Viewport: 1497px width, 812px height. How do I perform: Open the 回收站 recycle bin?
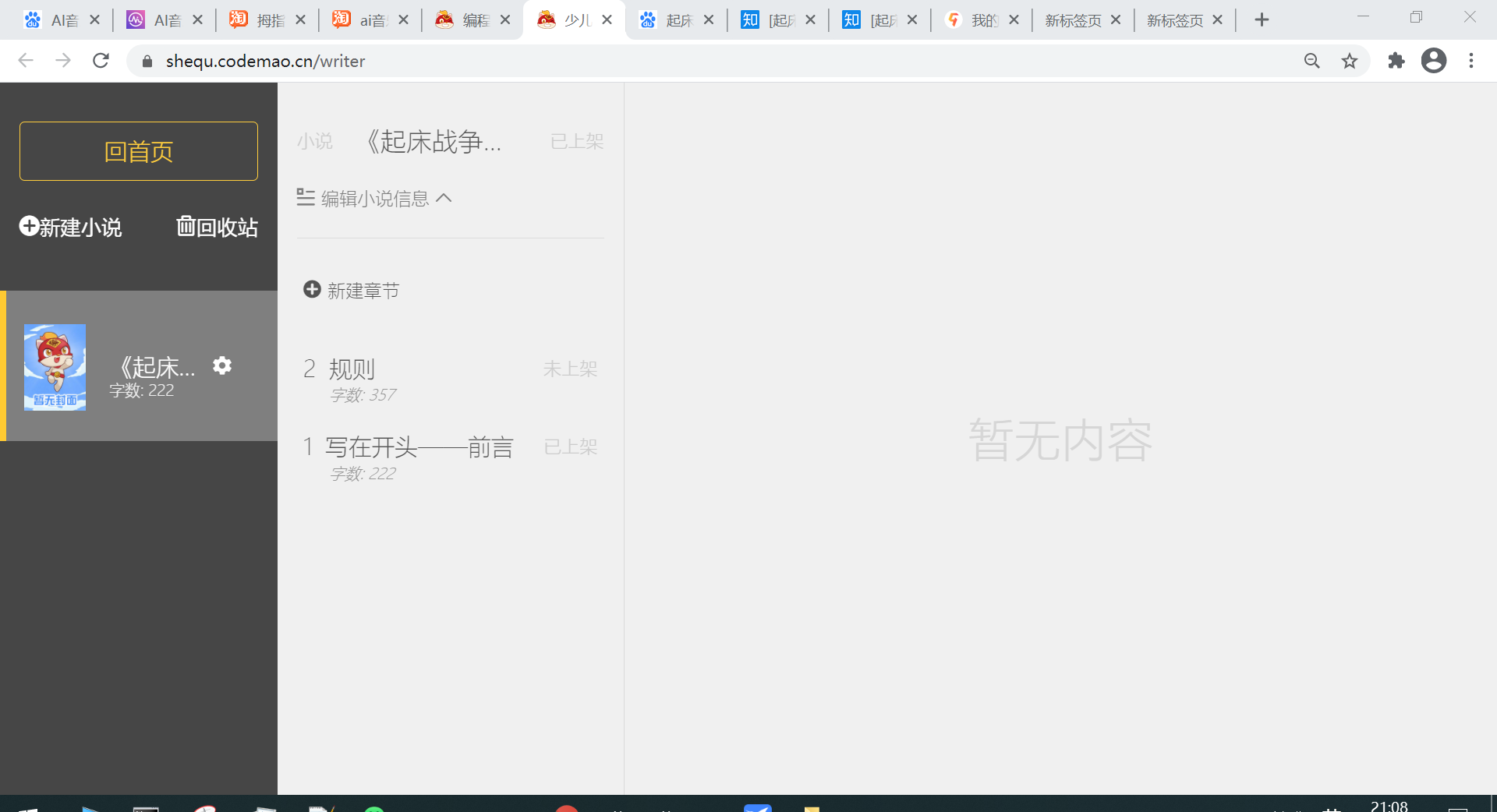coord(217,227)
